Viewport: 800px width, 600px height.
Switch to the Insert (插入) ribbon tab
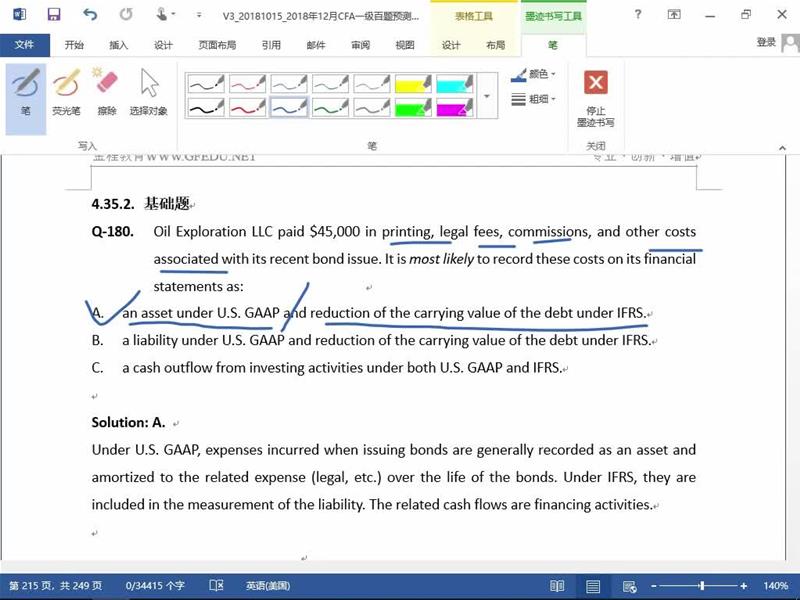pos(118,45)
